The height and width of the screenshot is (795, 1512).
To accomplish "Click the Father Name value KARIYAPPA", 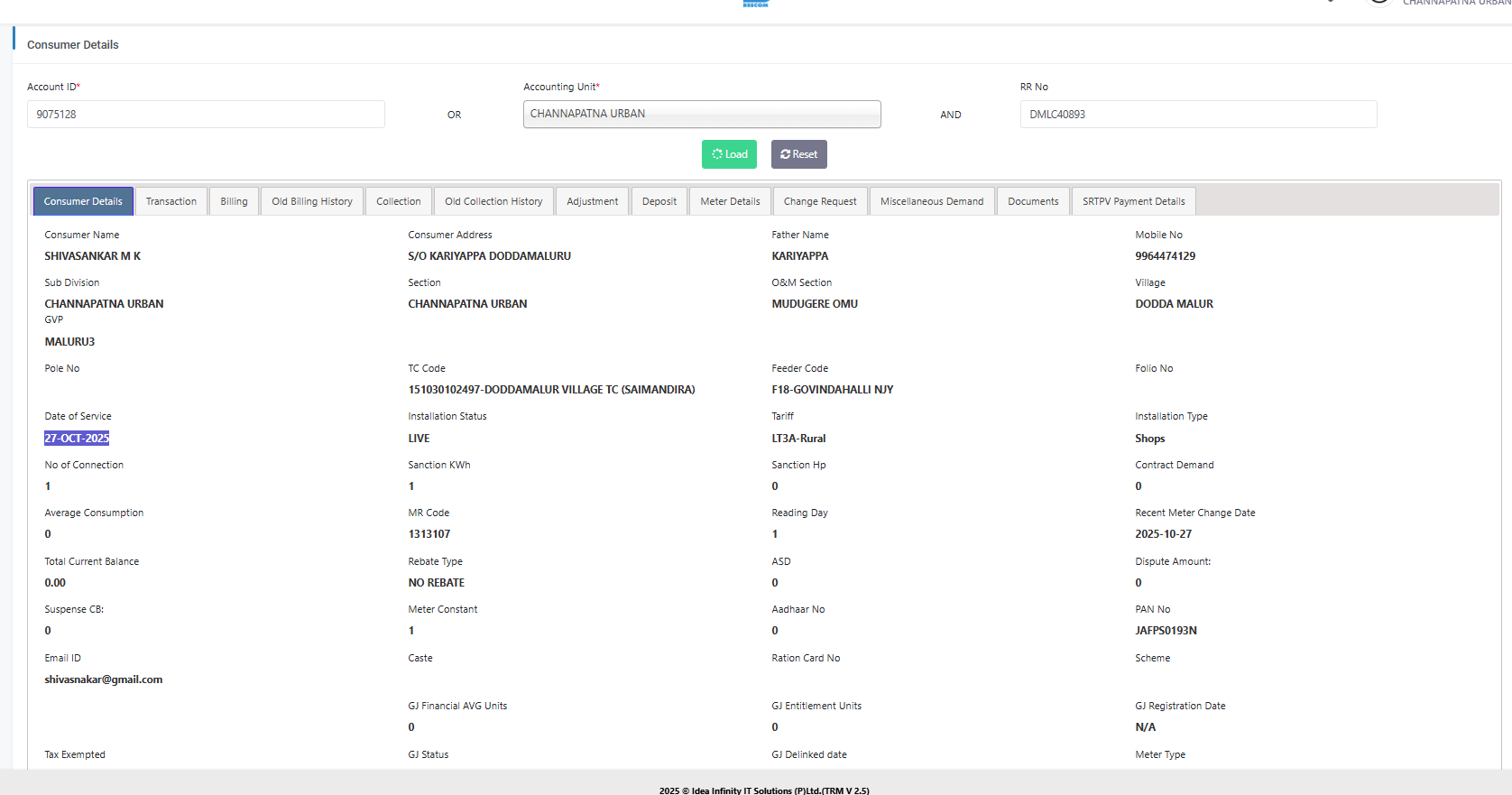I will pyautogui.click(x=800, y=256).
